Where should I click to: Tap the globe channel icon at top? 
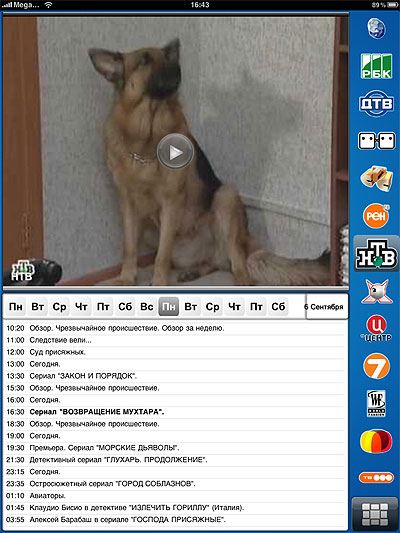point(376,29)
